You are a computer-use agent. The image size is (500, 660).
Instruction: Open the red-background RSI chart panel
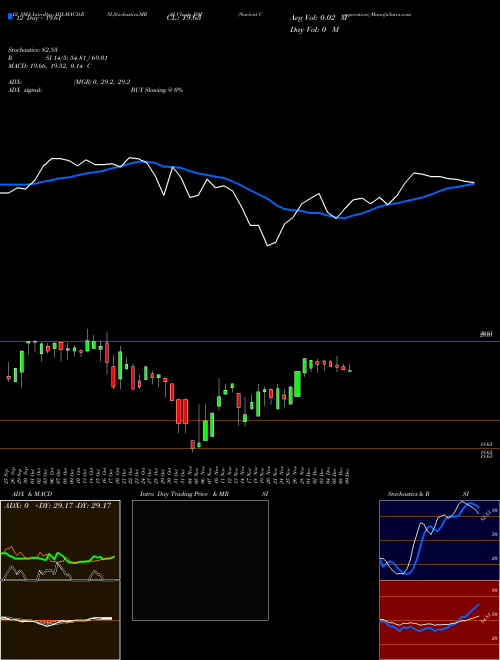click(x=439, y=620)
